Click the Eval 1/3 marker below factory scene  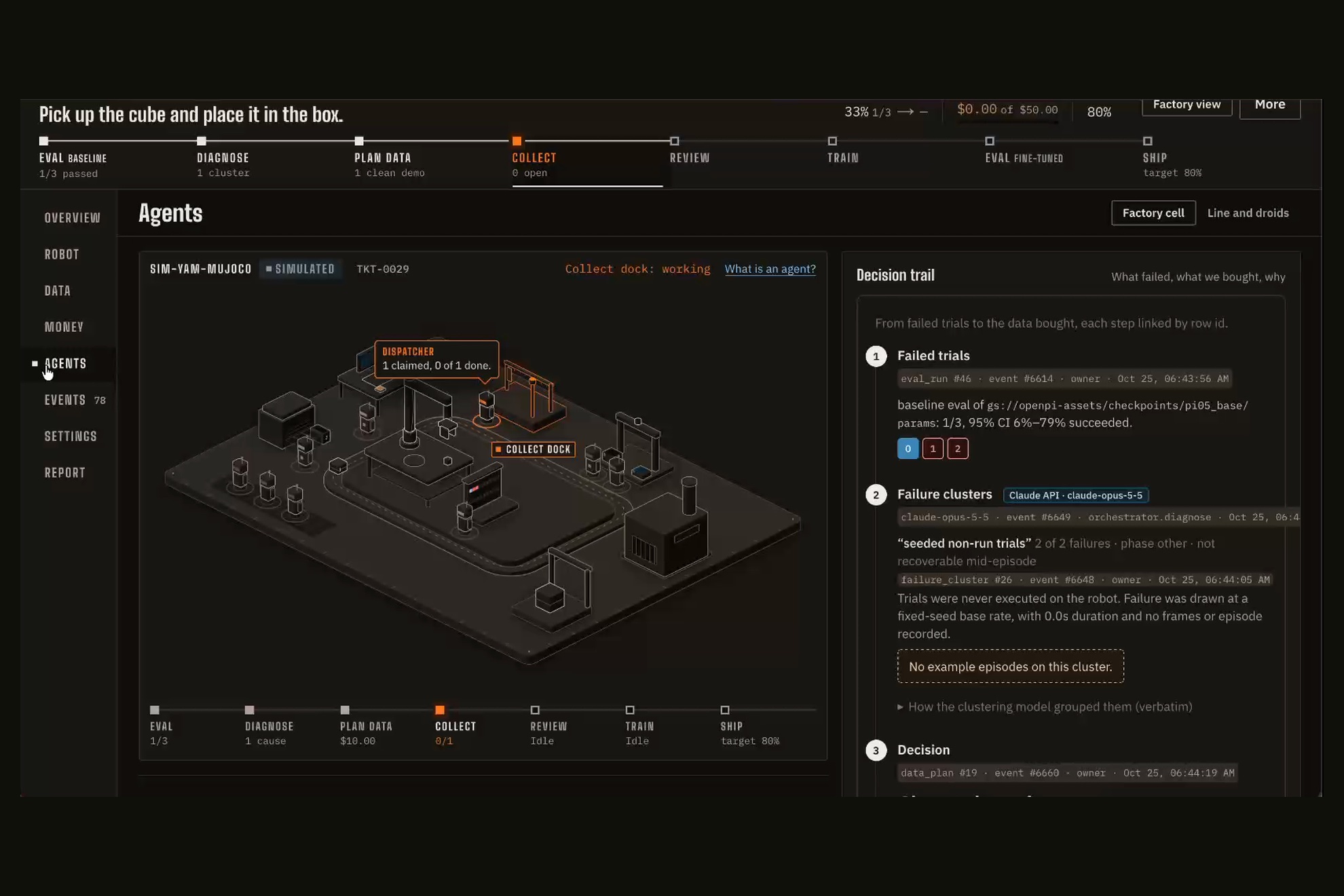[155, 710]
